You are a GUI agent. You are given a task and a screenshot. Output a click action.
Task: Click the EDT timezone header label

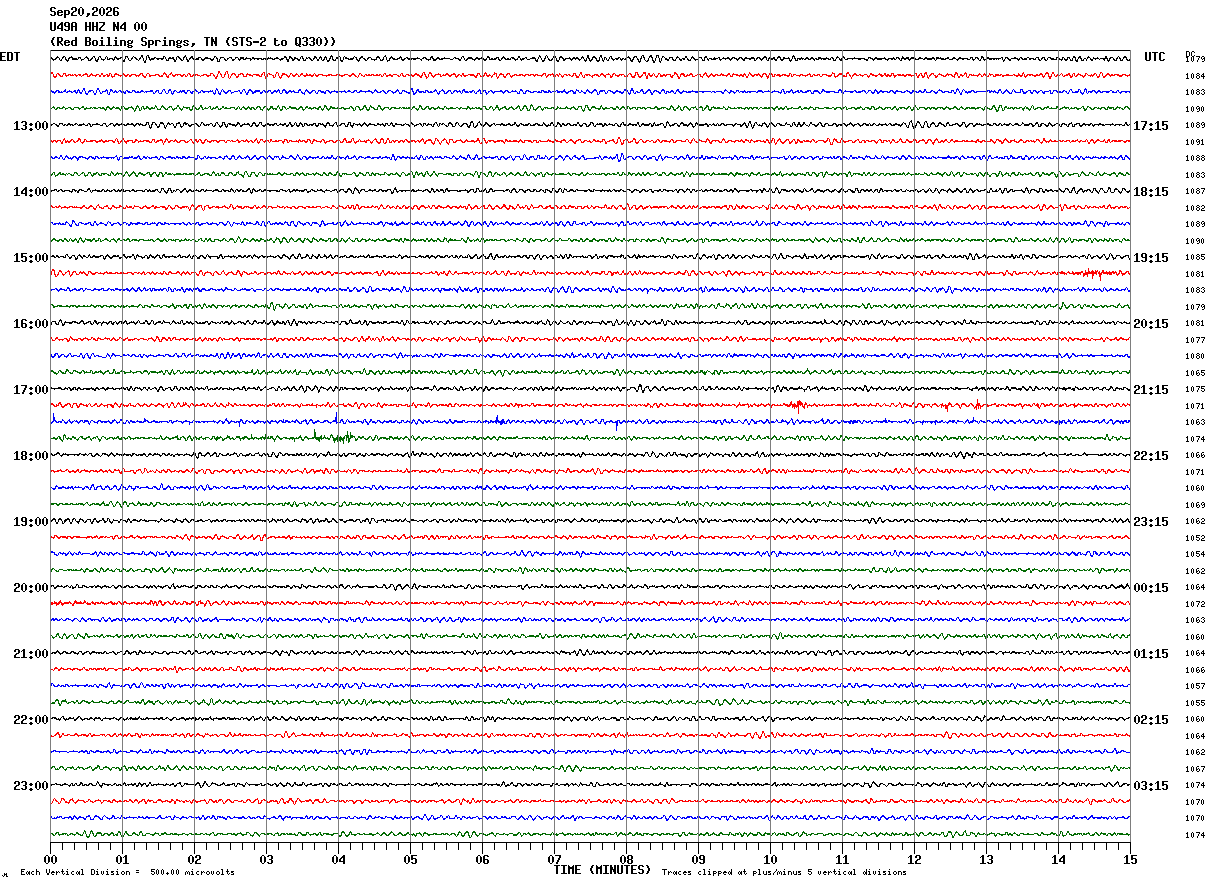coord(10,57)
